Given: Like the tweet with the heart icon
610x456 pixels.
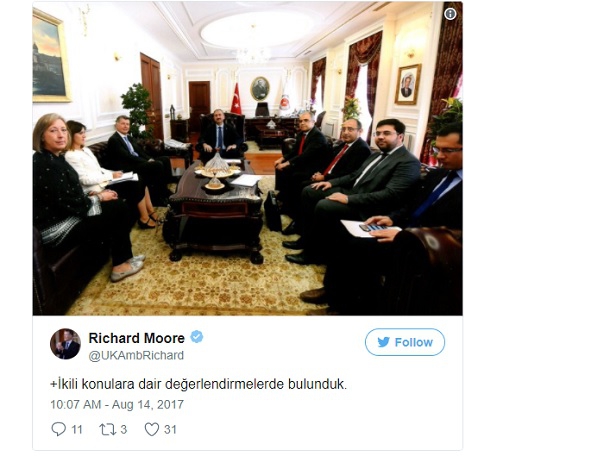Looking at the screenshot, I should click(x=152, y=430).
